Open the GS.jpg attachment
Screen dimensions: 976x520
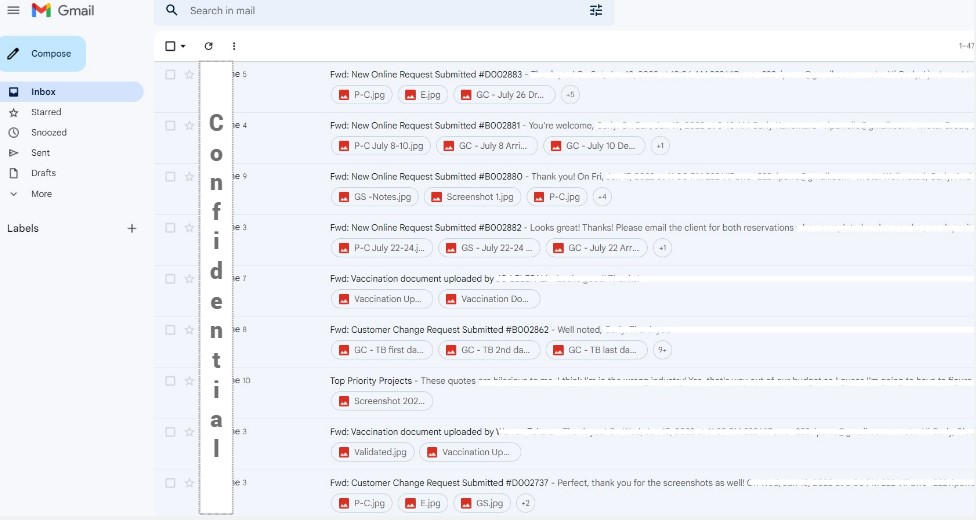482,503
